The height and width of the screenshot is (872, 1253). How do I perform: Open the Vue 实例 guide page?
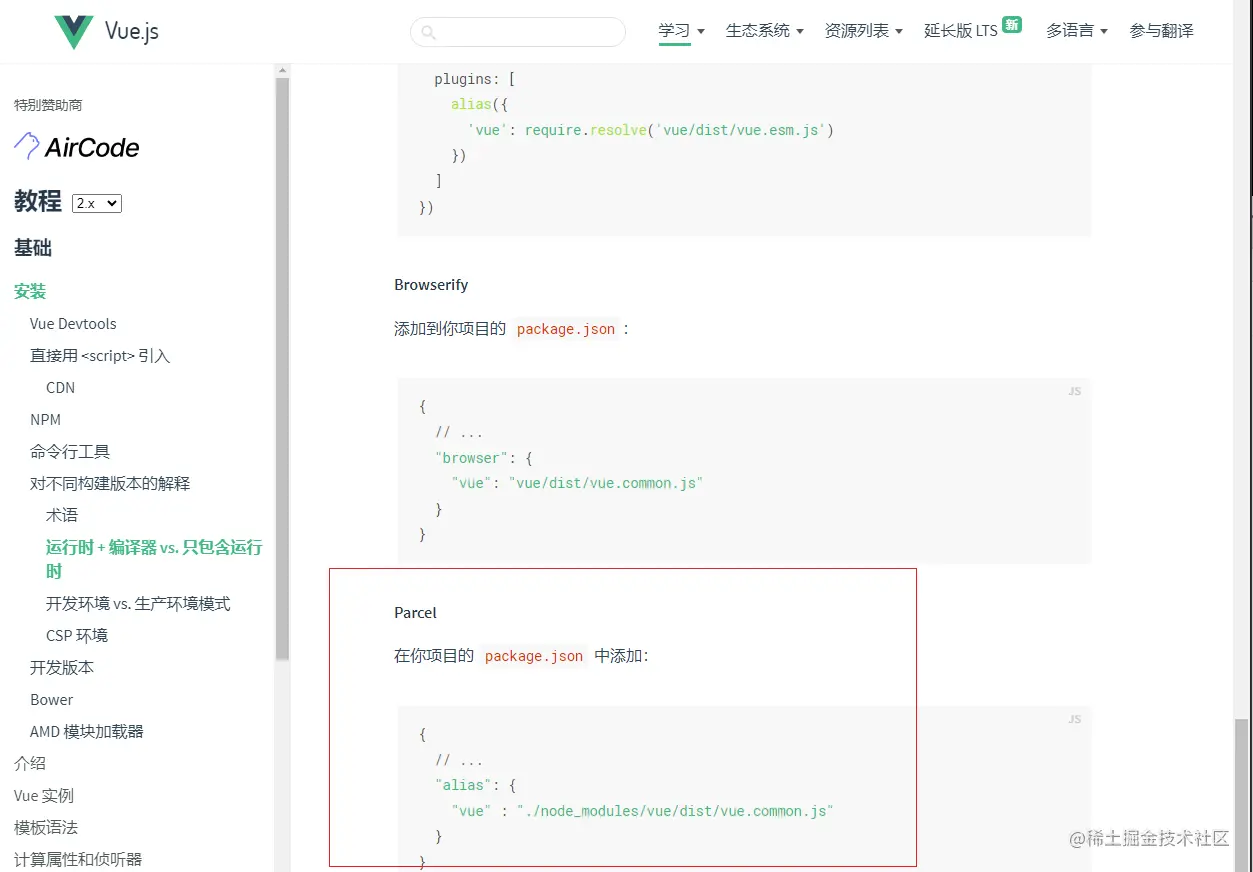tap(44, 795)
